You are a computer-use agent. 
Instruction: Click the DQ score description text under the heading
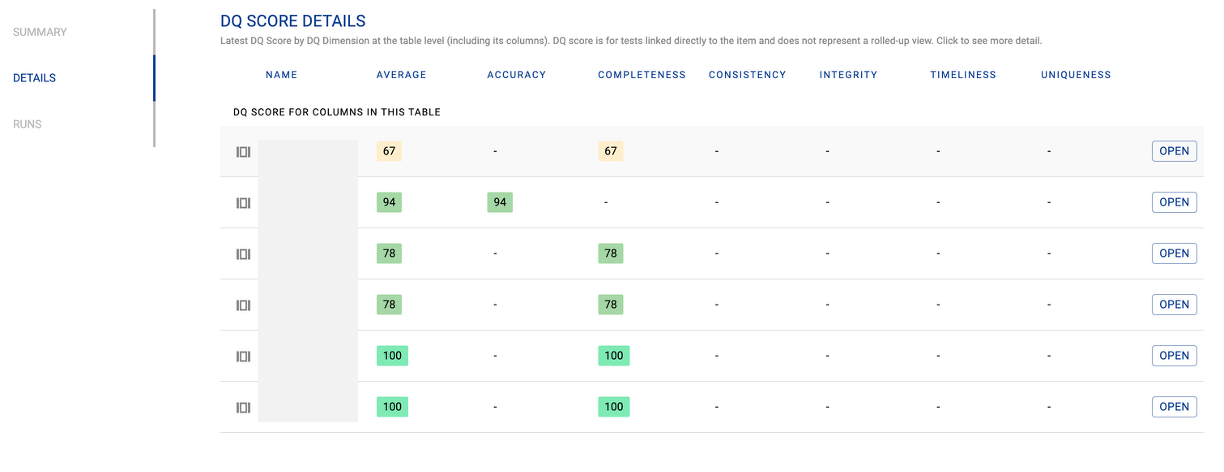tap(631, 41)
